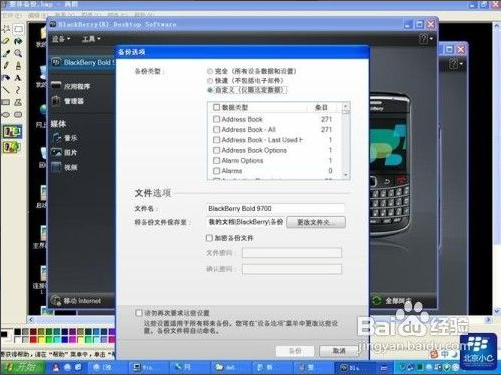Select the Polygon shape tool
501x375 pixels.
18,102
